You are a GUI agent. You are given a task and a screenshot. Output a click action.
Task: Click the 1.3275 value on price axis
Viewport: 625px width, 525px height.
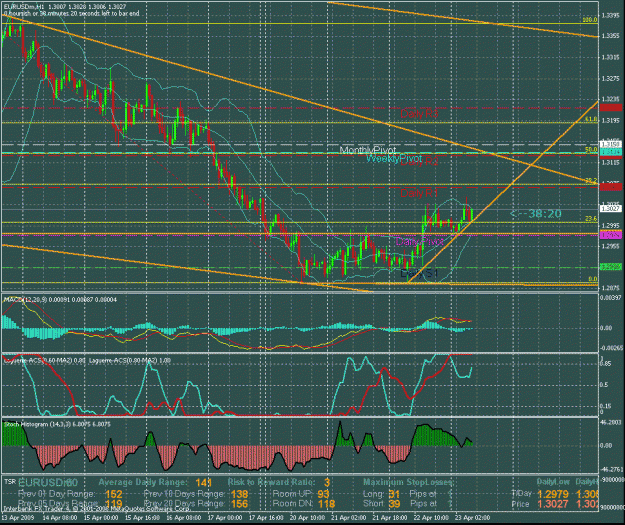tap(611, 79)
